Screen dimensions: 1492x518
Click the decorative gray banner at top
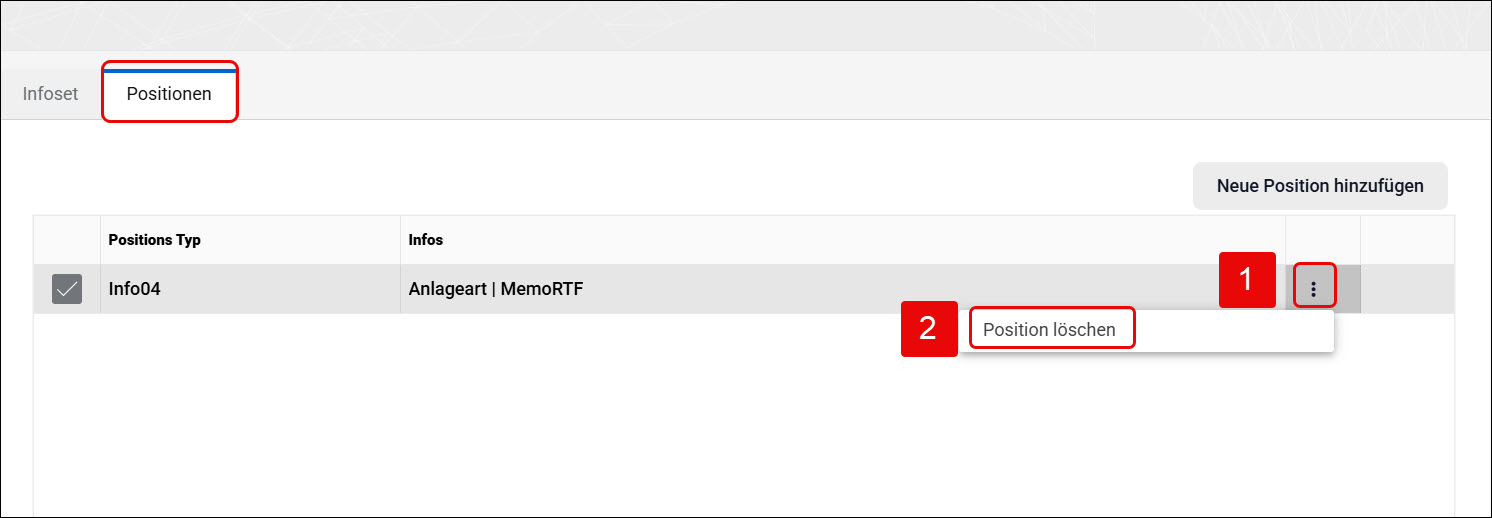746,26
